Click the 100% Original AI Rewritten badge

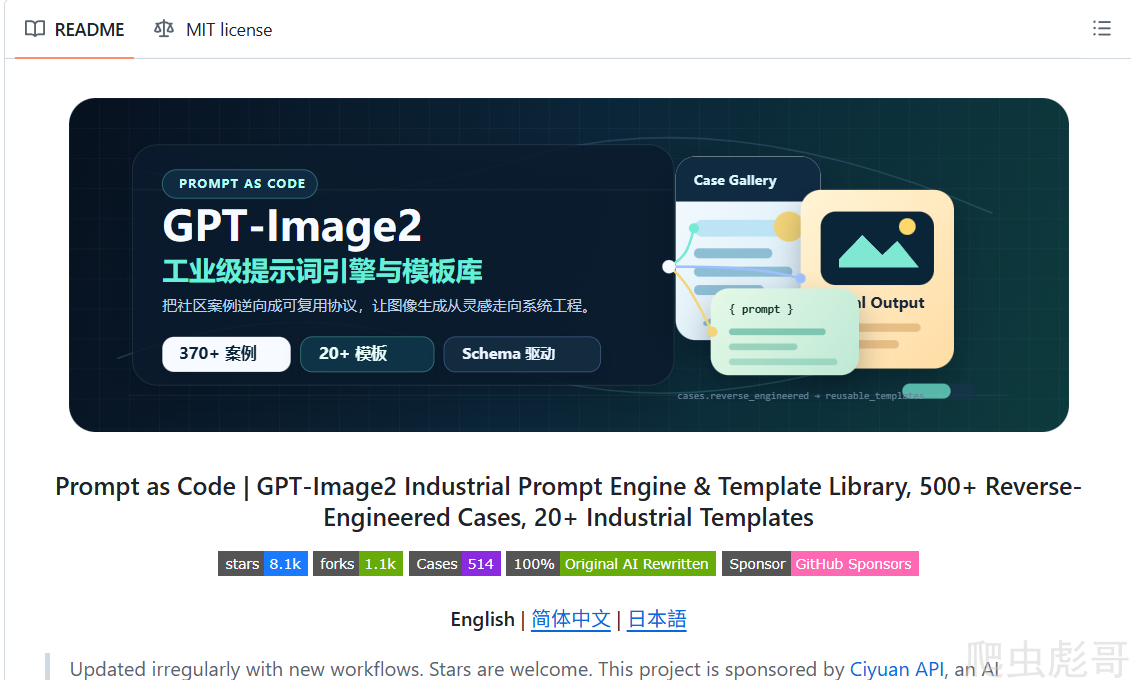pyautogui.click(x=611, y=564)
